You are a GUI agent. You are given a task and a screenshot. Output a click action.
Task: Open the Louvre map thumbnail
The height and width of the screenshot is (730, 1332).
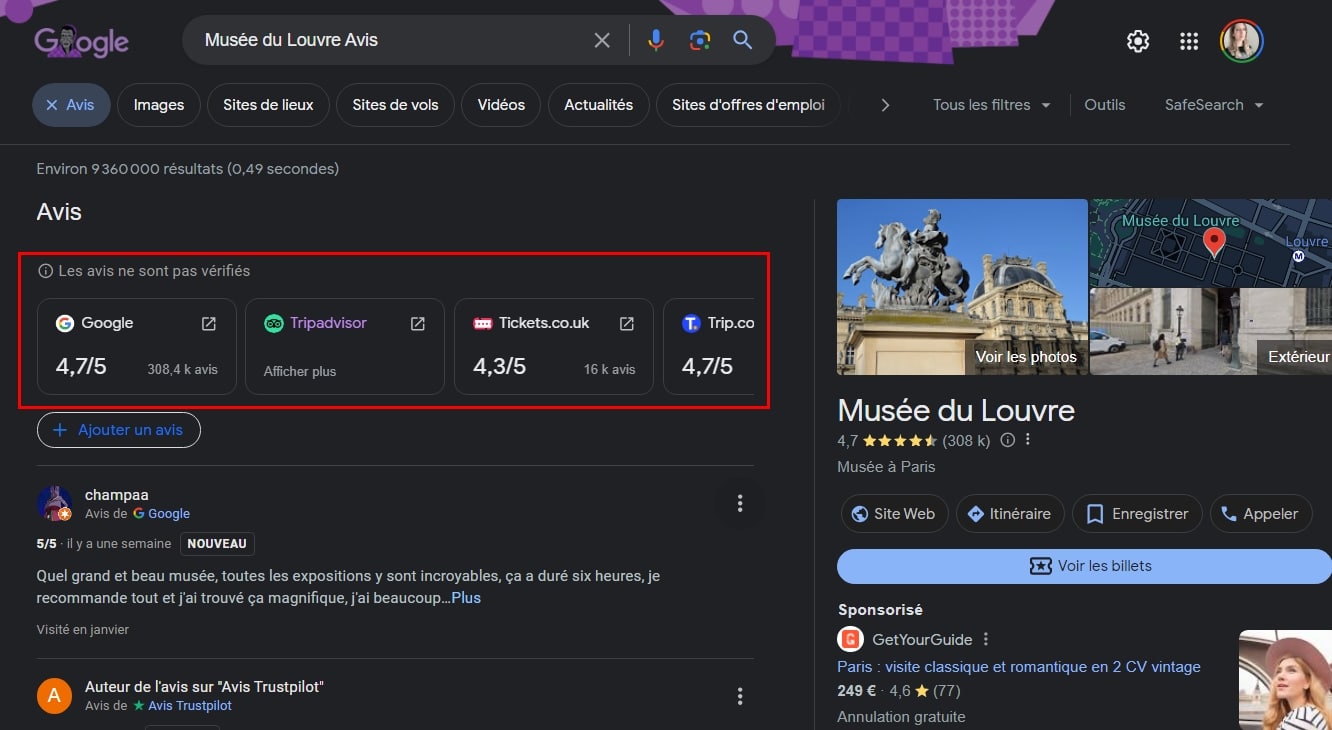[x=1210, y=241]
